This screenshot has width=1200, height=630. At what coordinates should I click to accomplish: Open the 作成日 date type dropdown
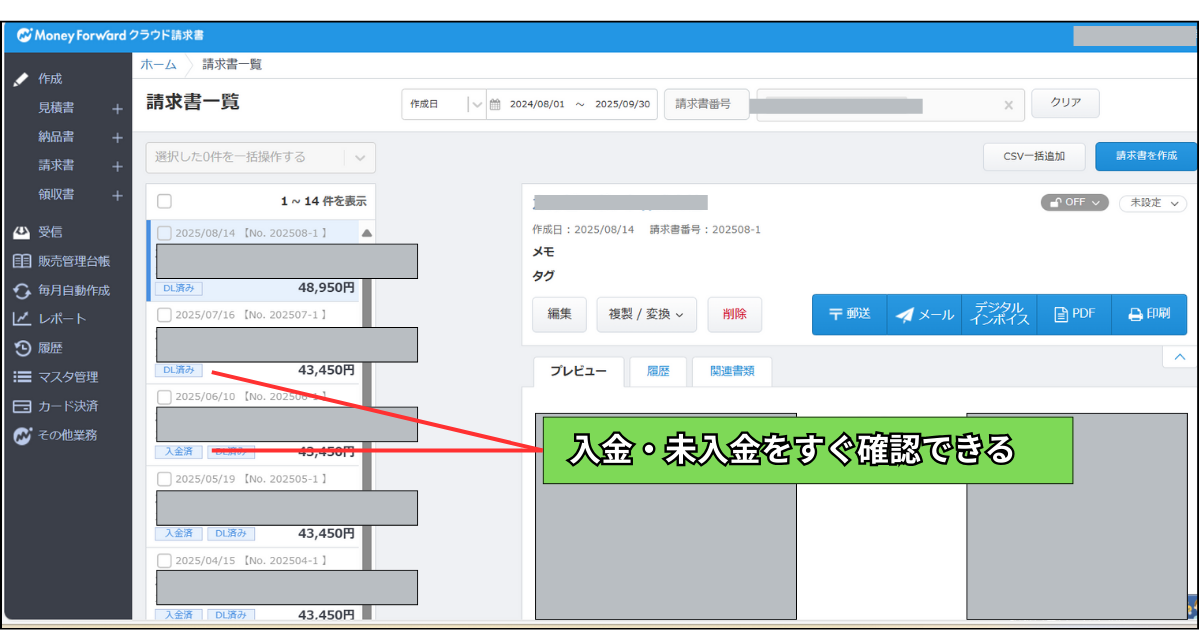(x=443, y=104)
